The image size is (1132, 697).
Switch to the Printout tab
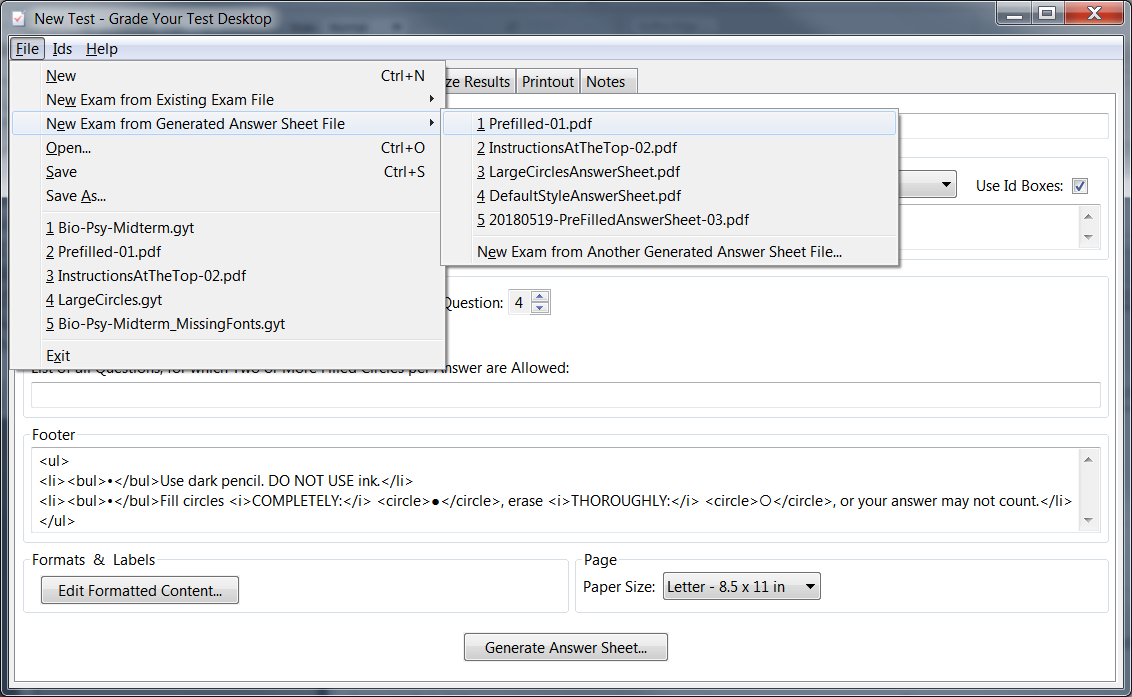coord(548,82)
